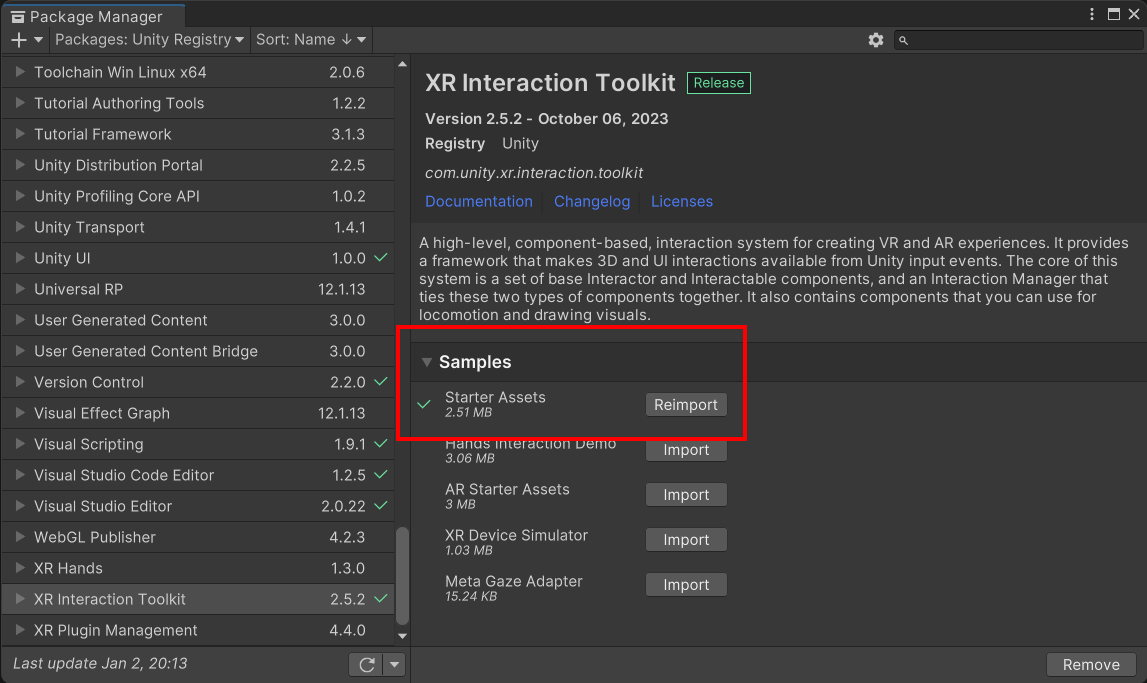
Task: Open the Packages: Unity Registry dropdown
Action: [149, 40]
